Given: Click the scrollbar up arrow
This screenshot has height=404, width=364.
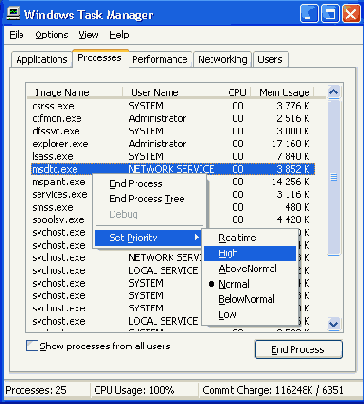Looking at the screenshot, I should pos(334,92).
